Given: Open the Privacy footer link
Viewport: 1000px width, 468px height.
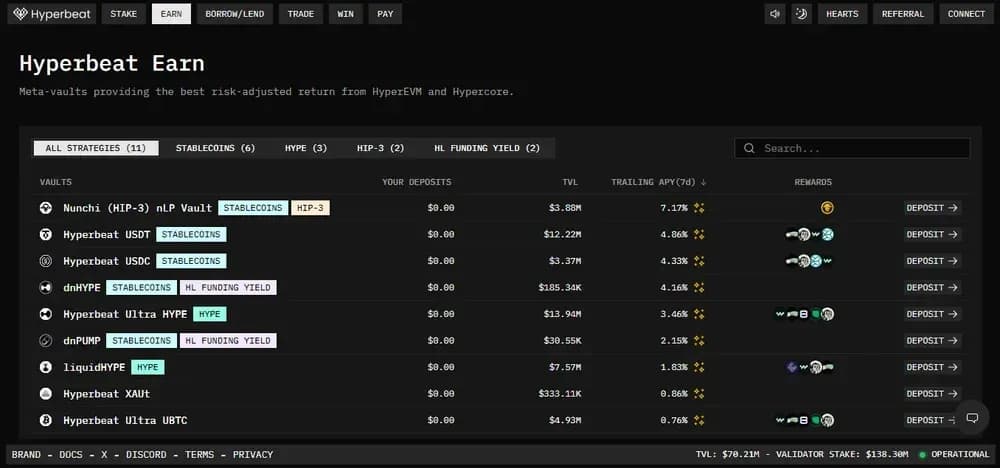Looking at the screenshot, I should [x=253, y=455].
